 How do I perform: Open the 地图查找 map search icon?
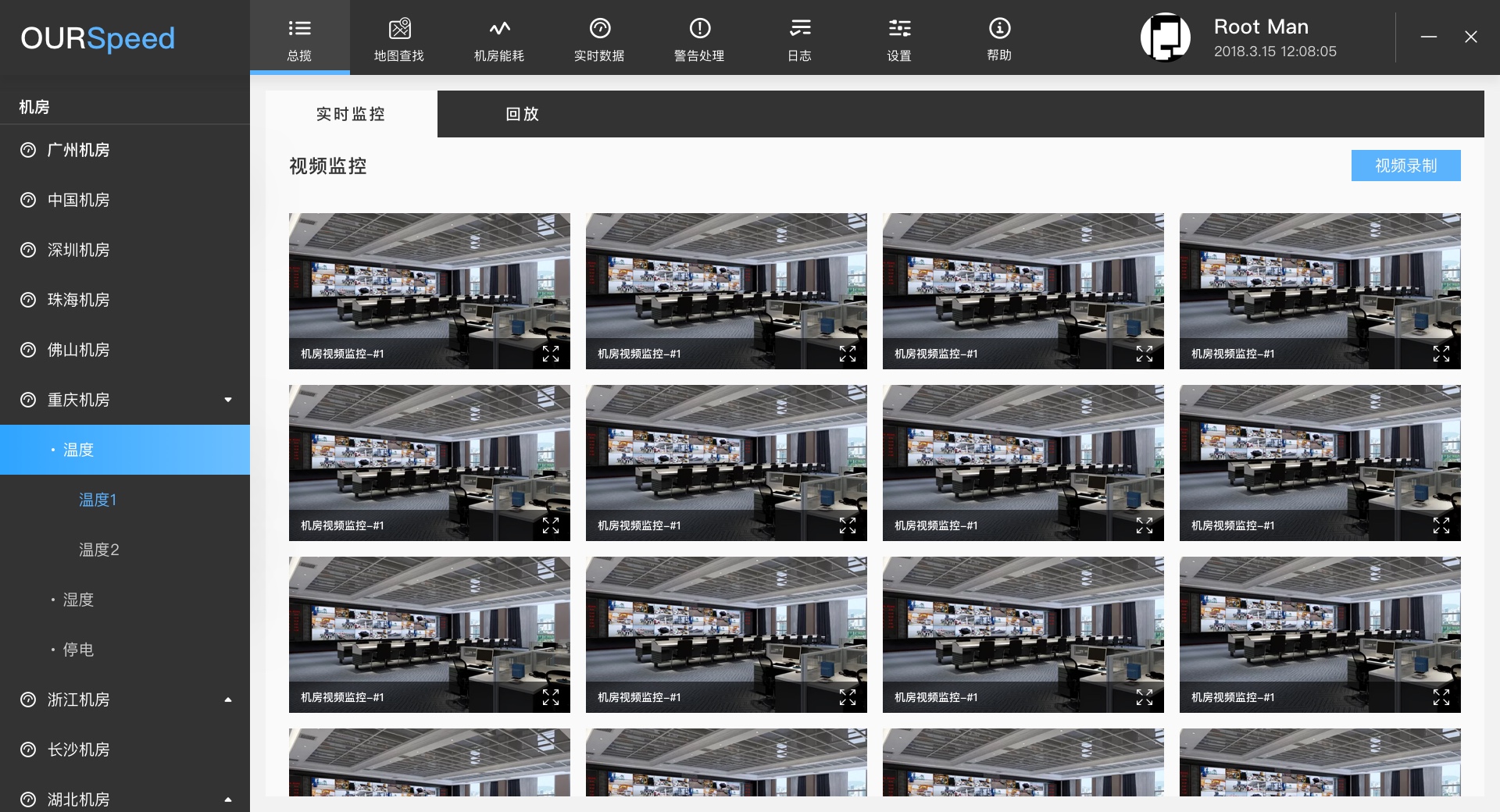click(399, 30)
